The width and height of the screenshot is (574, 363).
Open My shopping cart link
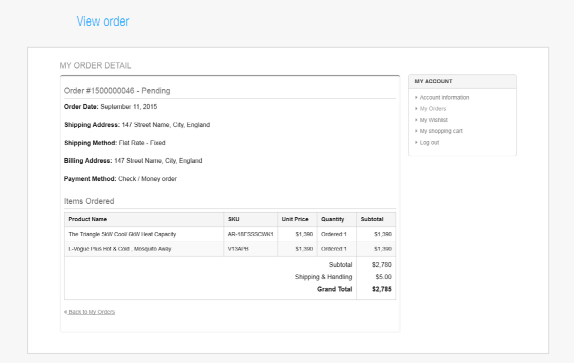[x=441, y=131]
